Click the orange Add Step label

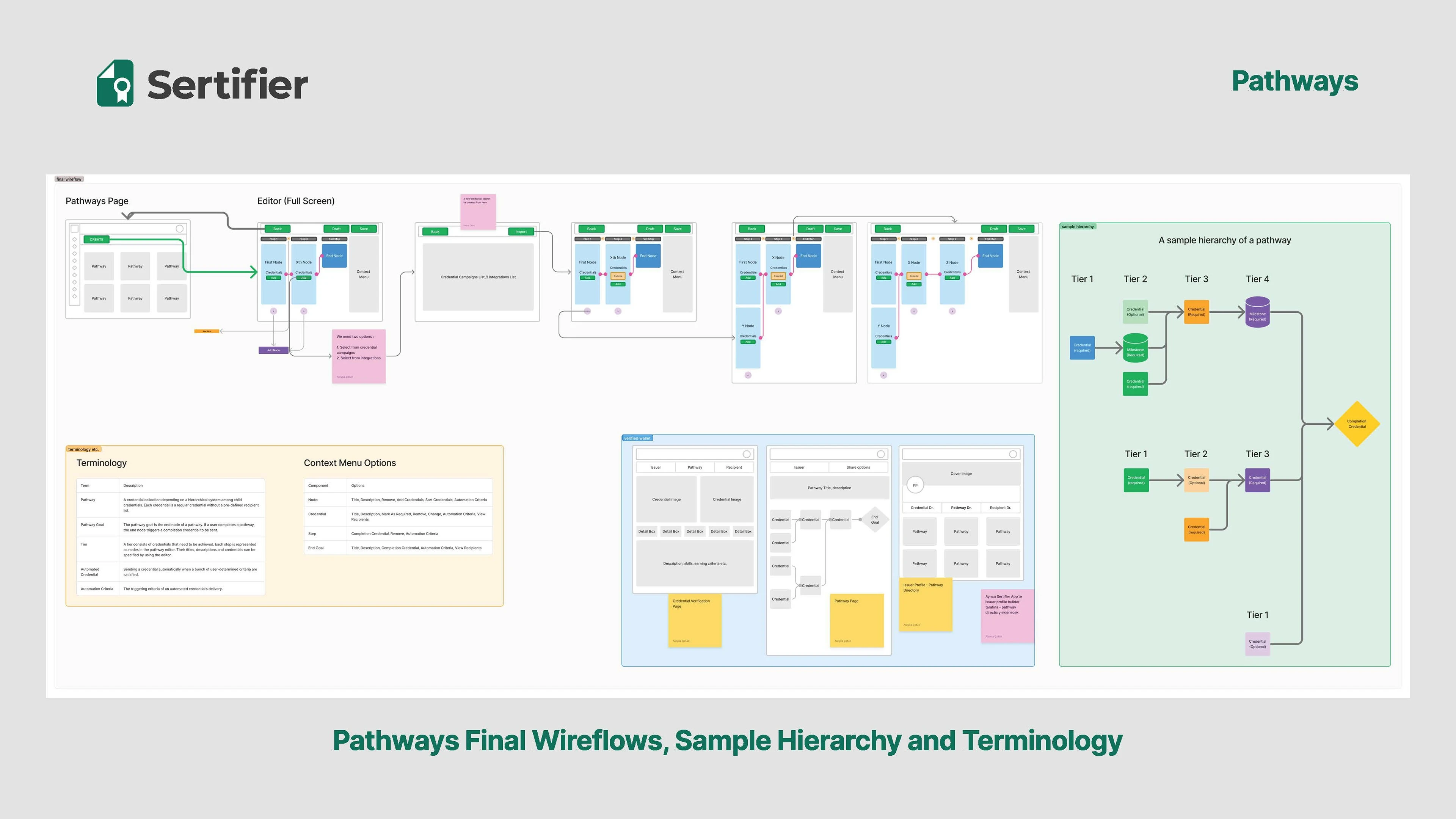(206, 331)
